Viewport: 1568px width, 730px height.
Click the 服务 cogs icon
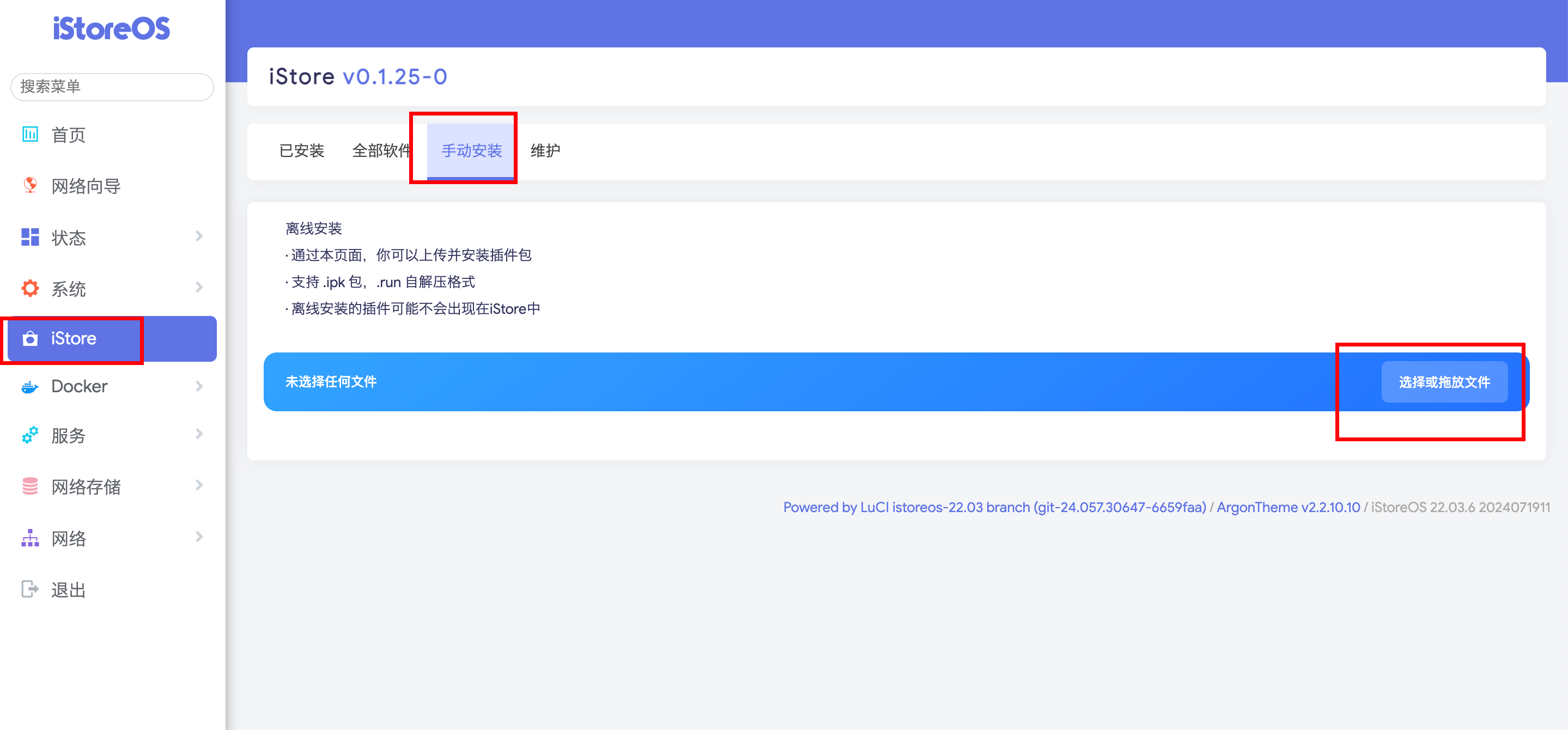tap(30, 435)
